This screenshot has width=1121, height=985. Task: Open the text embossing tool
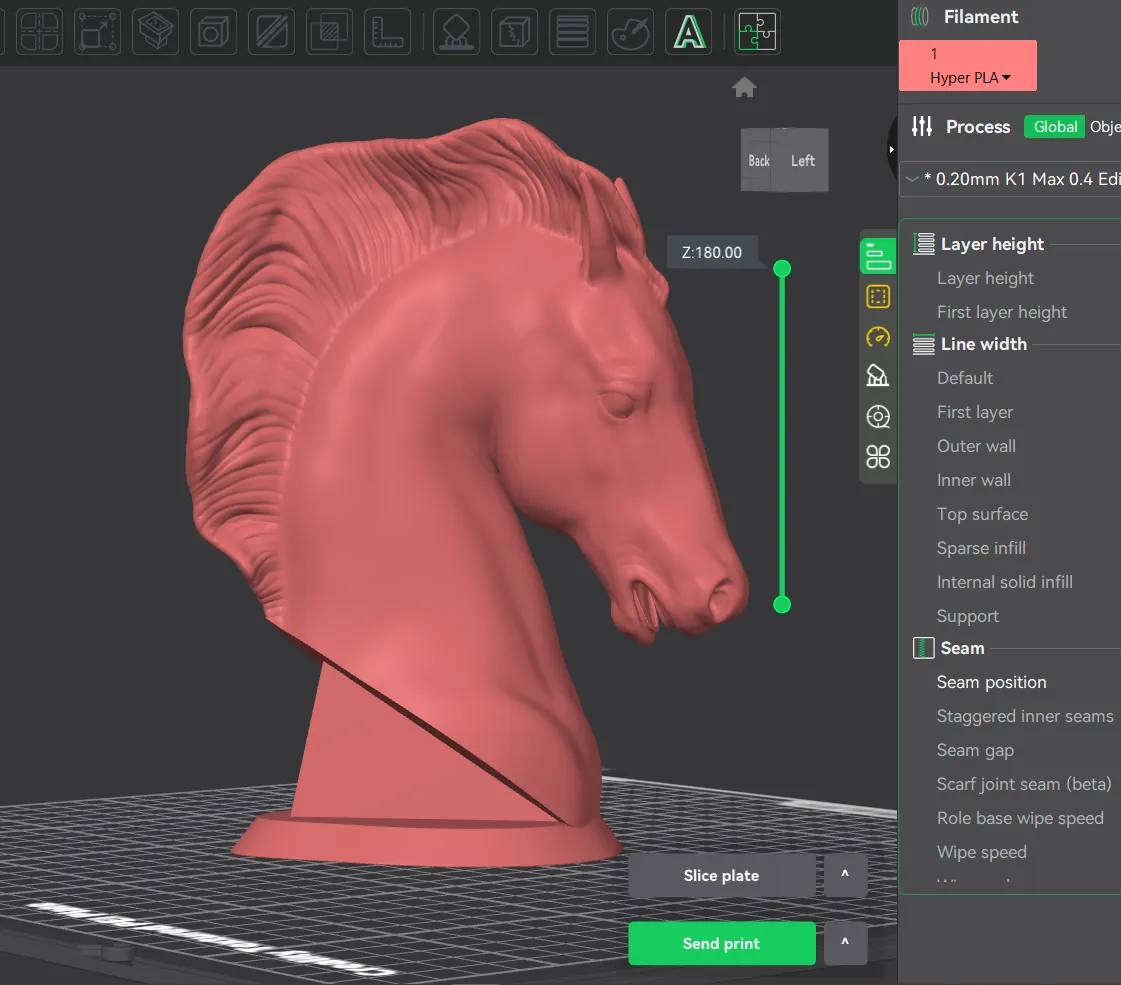(688, 31)
